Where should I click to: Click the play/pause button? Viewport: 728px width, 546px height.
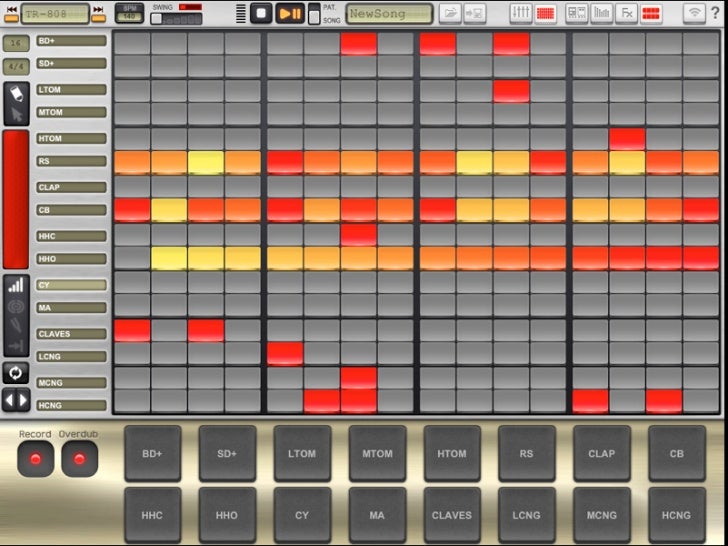(x=290, y=13)
